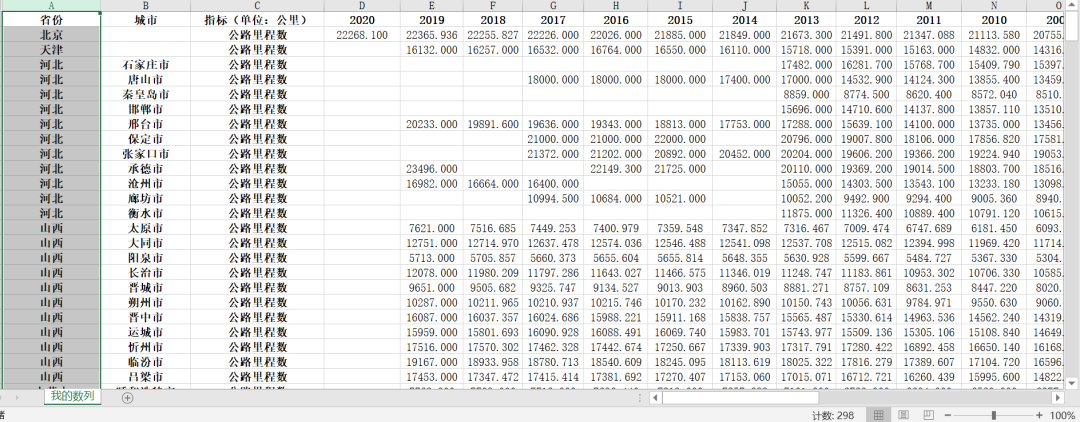The width and height of the screenshot is (1080, 422).
Task: Select the 衡水市 city cell
Action: (x=146, y=213)
